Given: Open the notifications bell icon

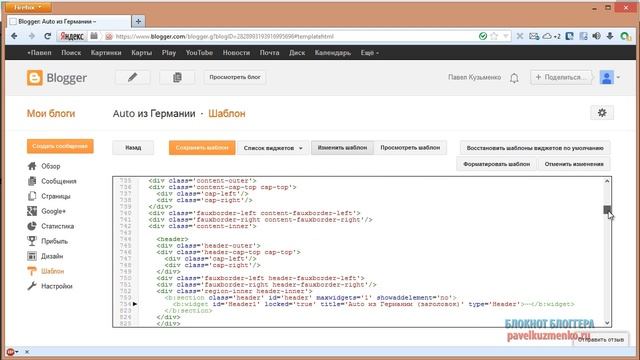Looking at the screenshot, I should point(514,78).
